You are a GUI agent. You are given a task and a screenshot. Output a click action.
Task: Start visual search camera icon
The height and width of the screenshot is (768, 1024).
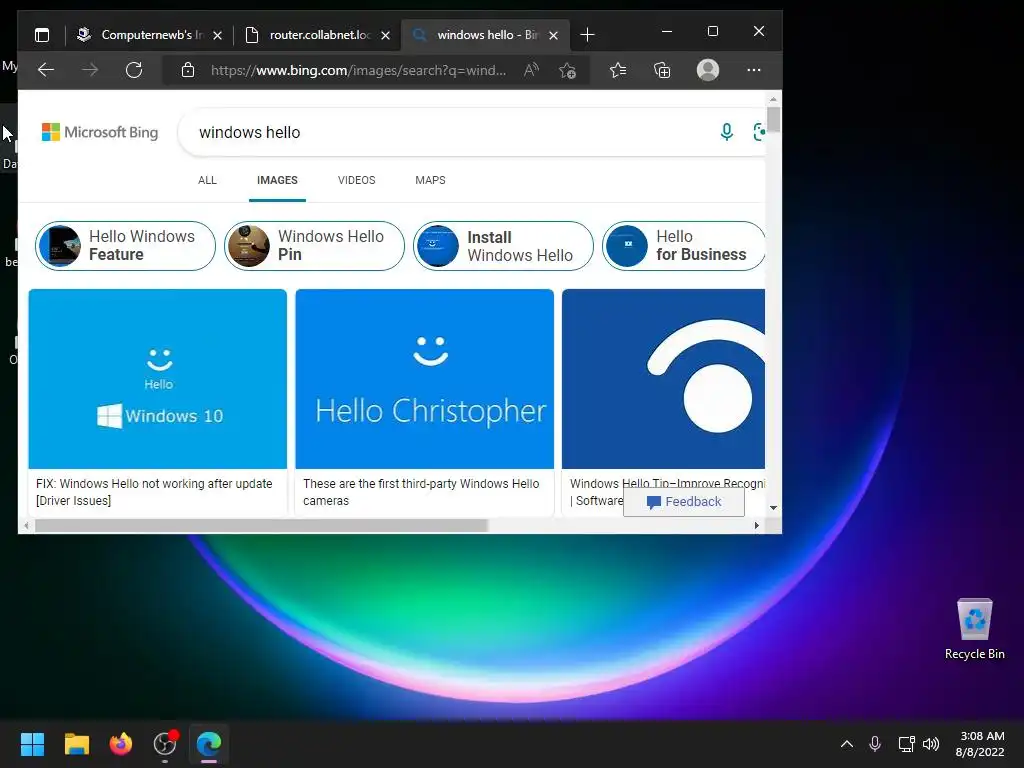(x=759, y=133)
